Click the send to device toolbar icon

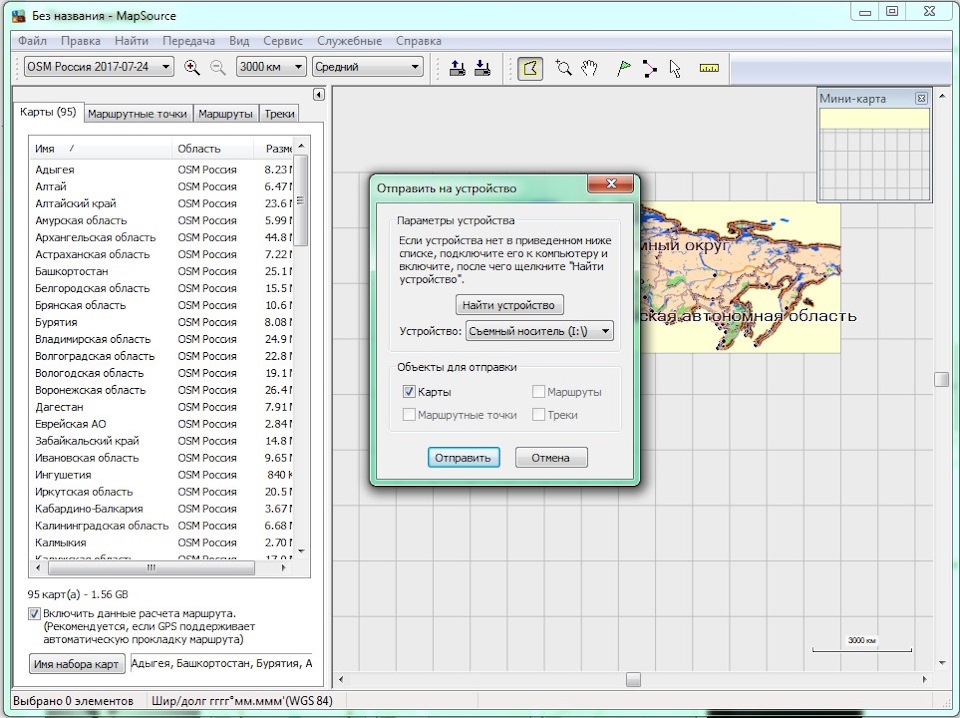457,68
